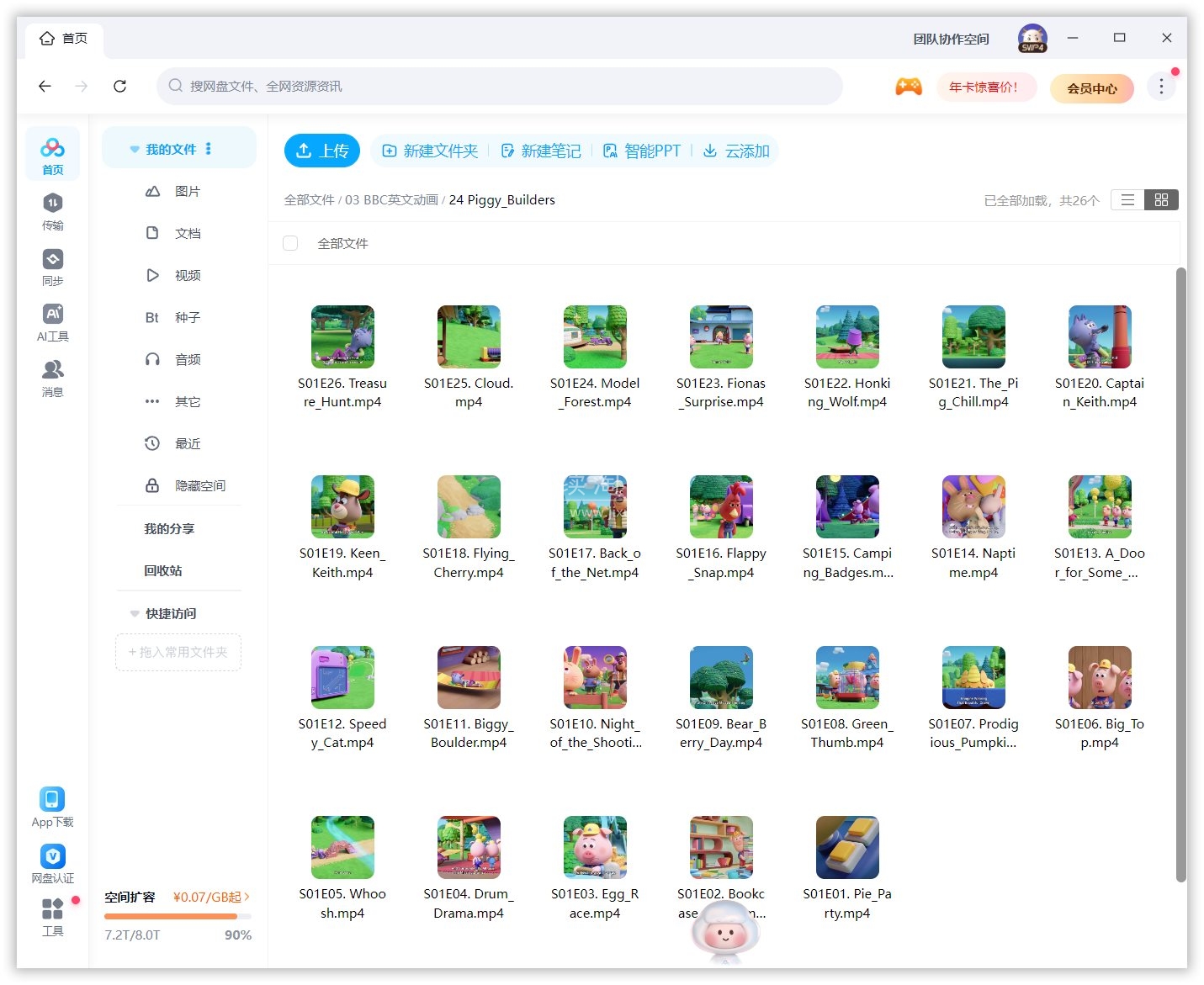Click 智能PPT button
Image resolution: width=1204 pixels, height=985 pixels.
(642, 151)
